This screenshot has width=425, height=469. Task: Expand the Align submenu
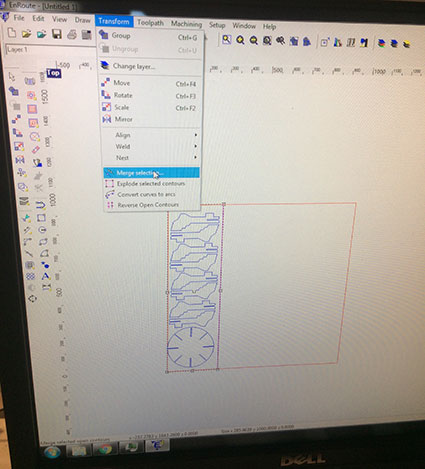(152, 135)
